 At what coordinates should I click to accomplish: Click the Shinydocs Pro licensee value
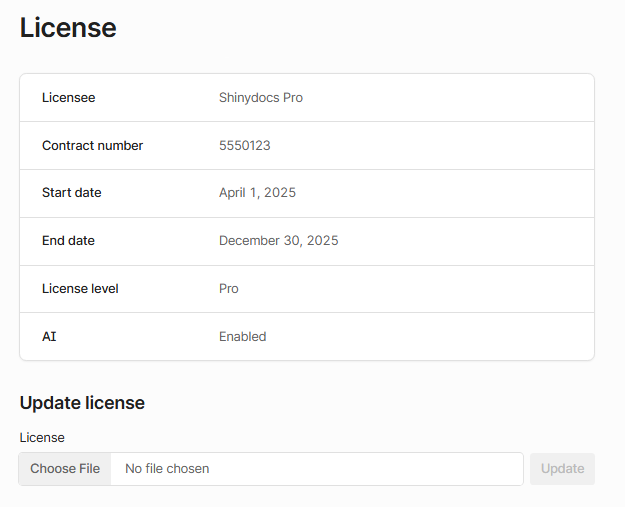click(x=260, y=98)
